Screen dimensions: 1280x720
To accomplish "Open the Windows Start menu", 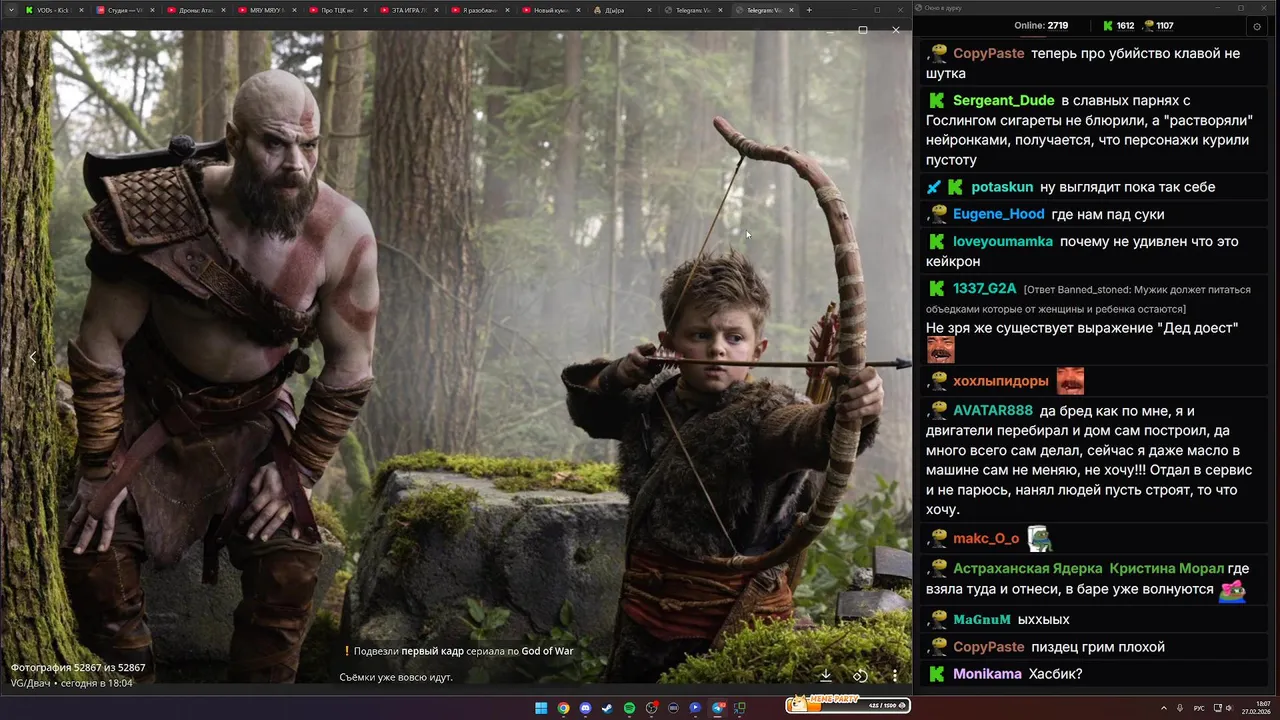I will coord(541,708).
